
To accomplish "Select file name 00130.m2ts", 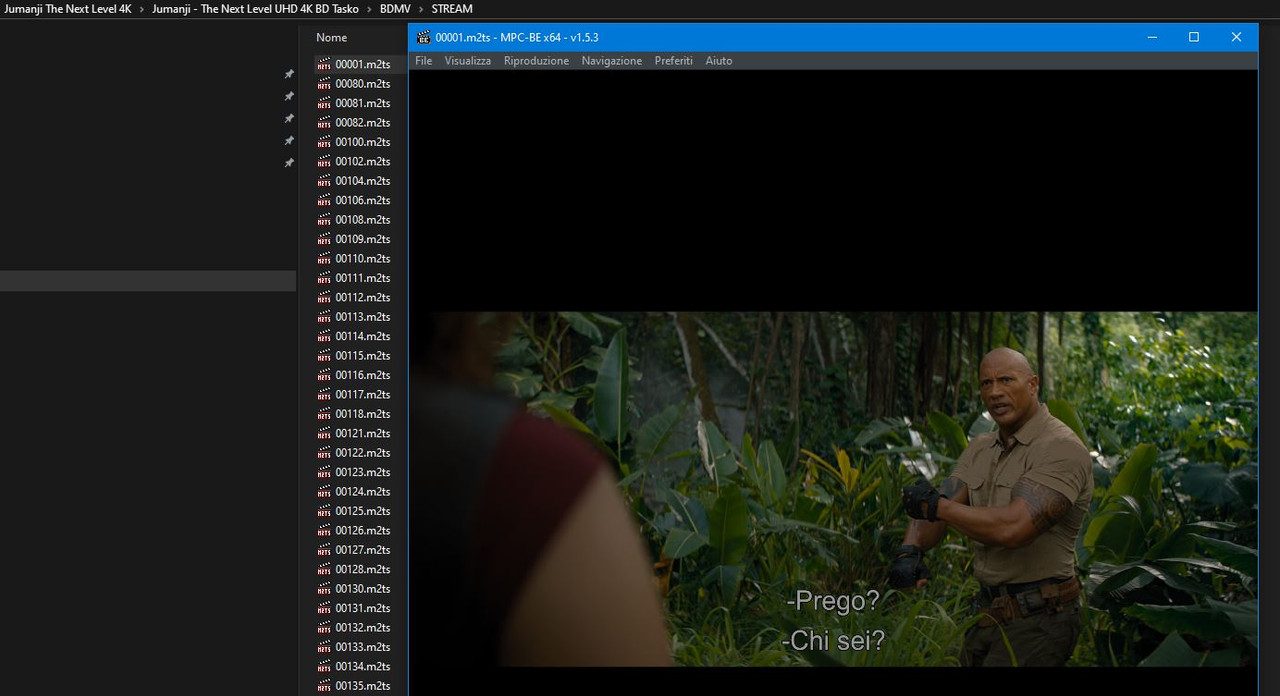I will [x=363, y=589].
